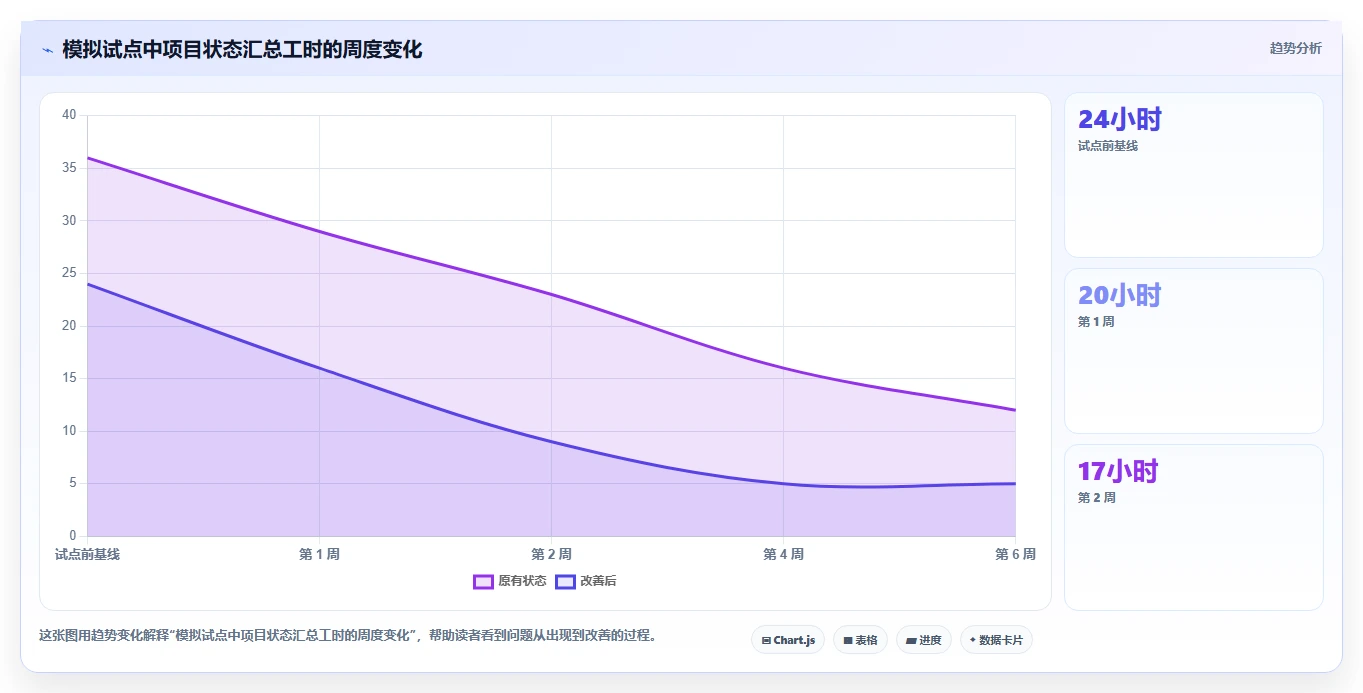This screenshot has width=1363, height=693.
Task: Click the 趋势分析 label in the header
Action: (1295, 48)
